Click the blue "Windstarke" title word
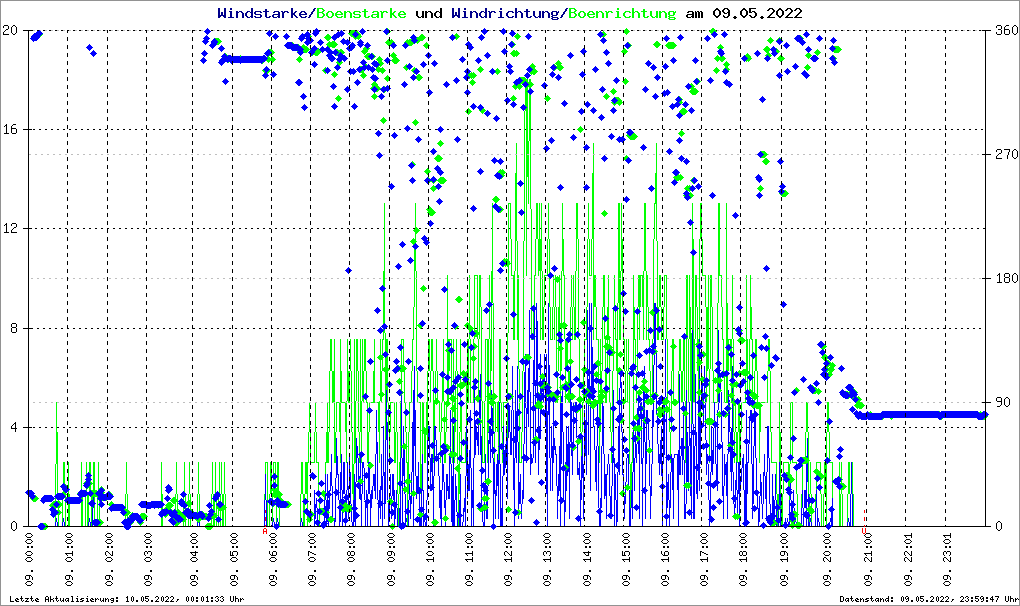The image size is (1020, 606). 264,13
